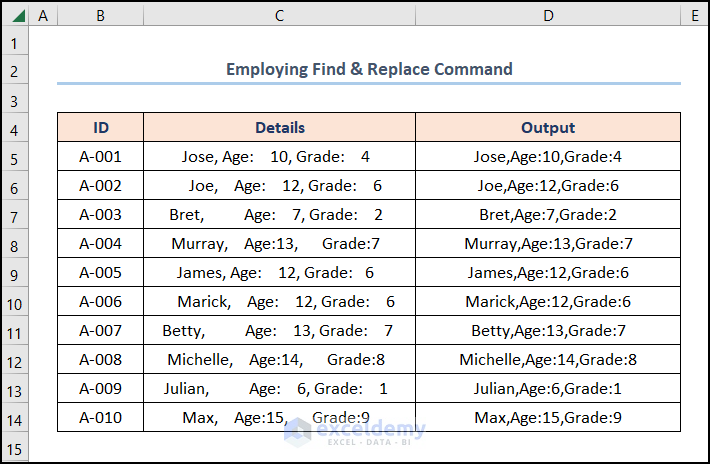This screenshot has height=464, width=710.
Task: Click the Select All corner triangle
Action: [14, 15]
